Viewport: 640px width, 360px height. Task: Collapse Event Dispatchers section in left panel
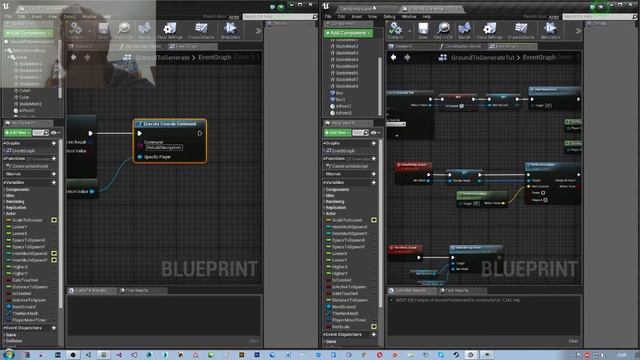(5, 328)
